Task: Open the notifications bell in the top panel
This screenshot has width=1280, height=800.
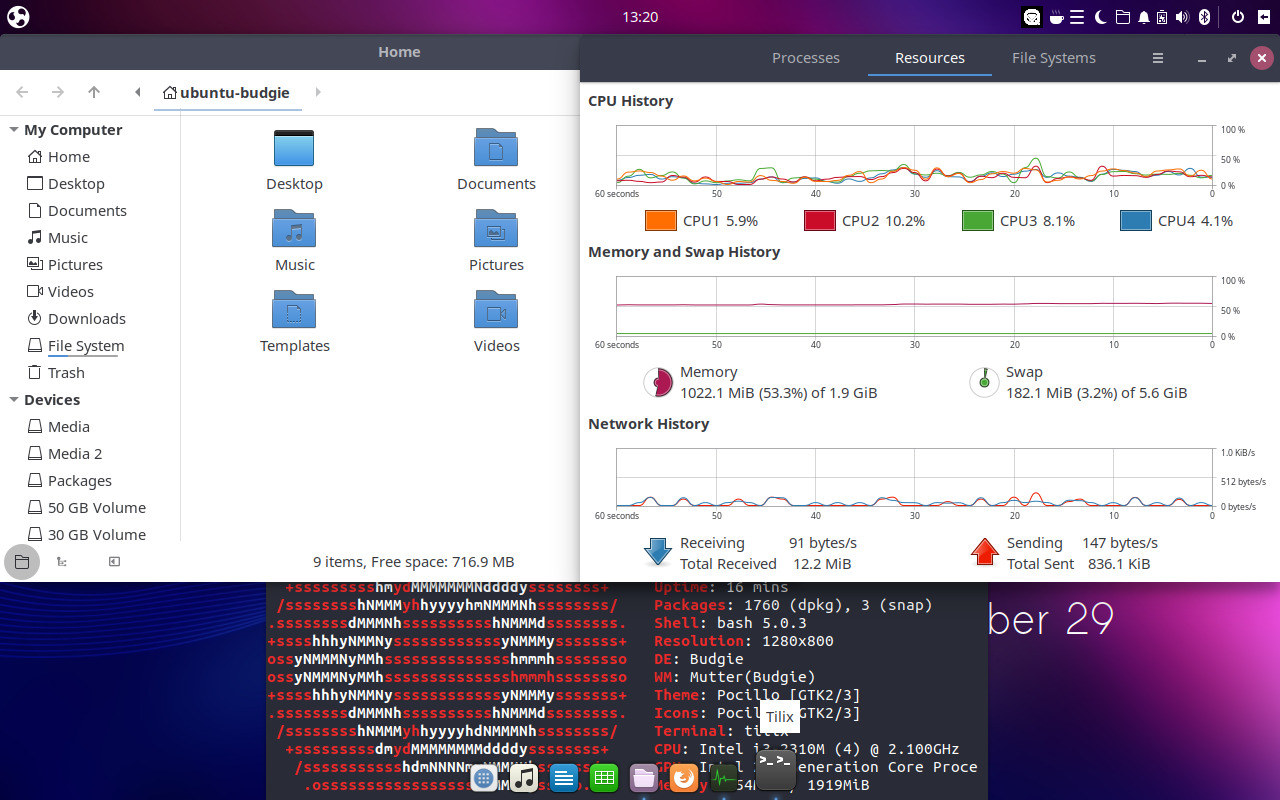Action: [x=1143, y=17]
